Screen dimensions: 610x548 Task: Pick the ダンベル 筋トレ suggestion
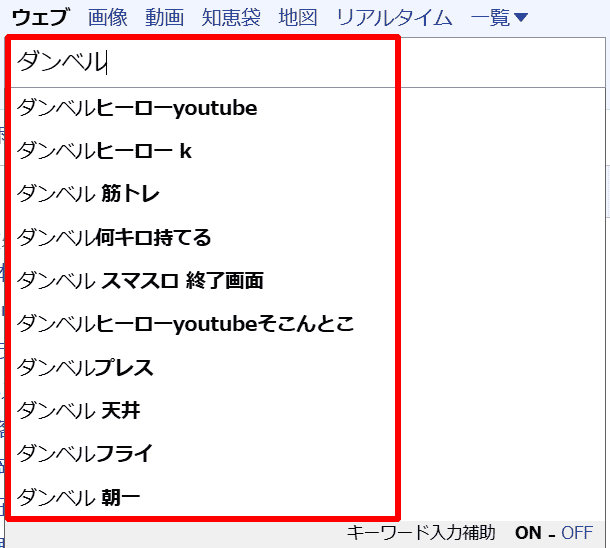[89, 194]
